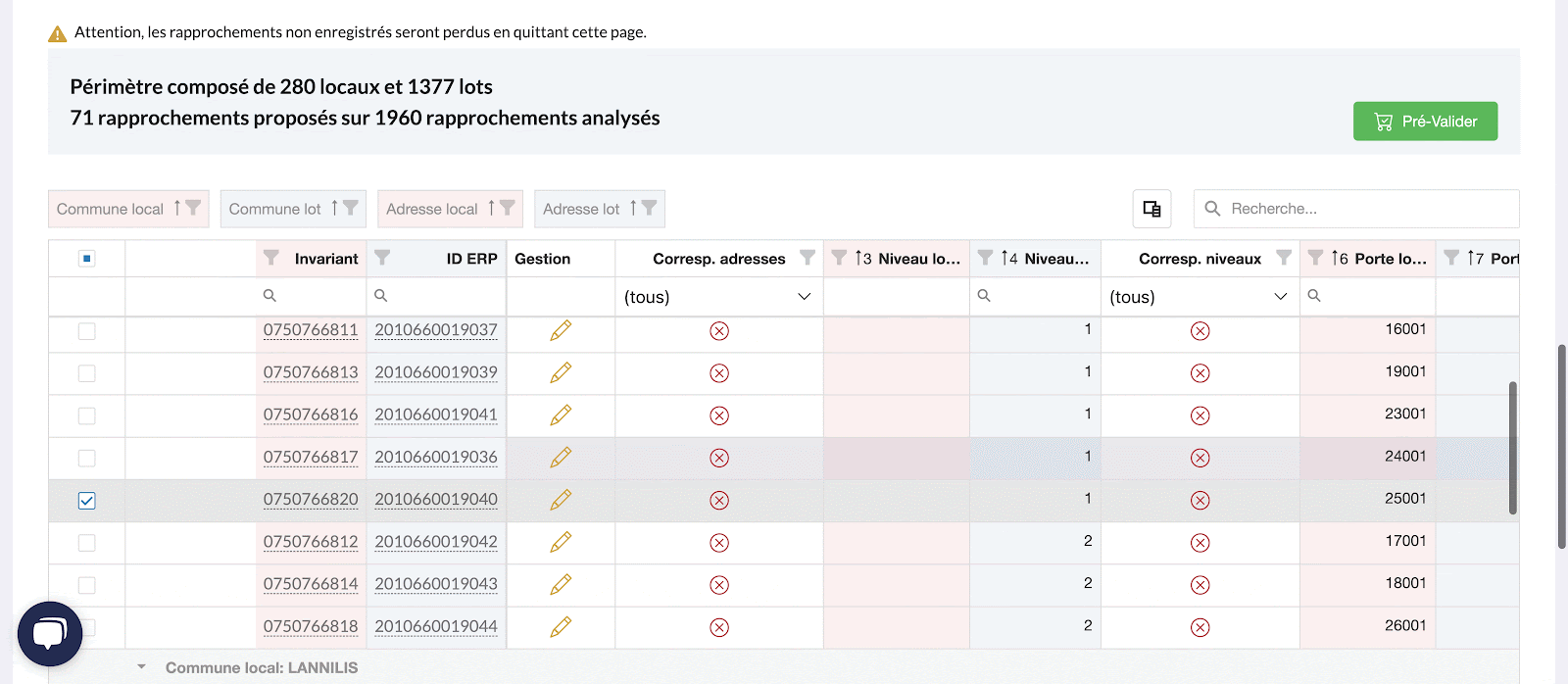Open the chat widget bubble

(50, 634)
